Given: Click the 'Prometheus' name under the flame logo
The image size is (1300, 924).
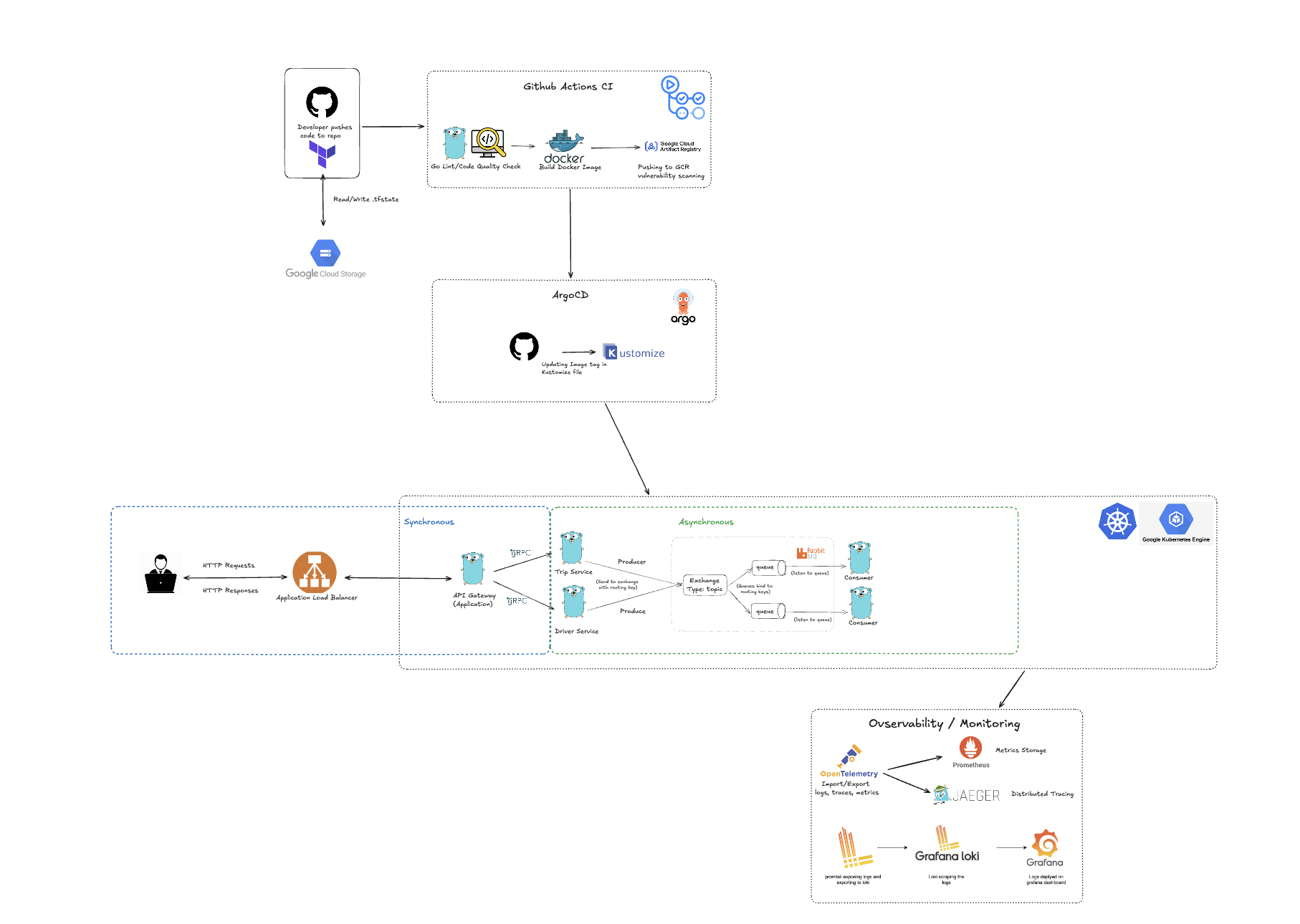Looking at the screenshot, I should pos(971,765).
